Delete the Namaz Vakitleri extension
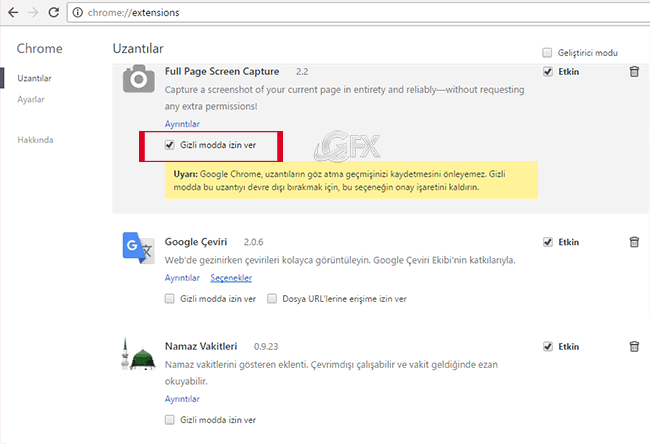650x444 pixels. pyautogui.click(x=634, y=346)
